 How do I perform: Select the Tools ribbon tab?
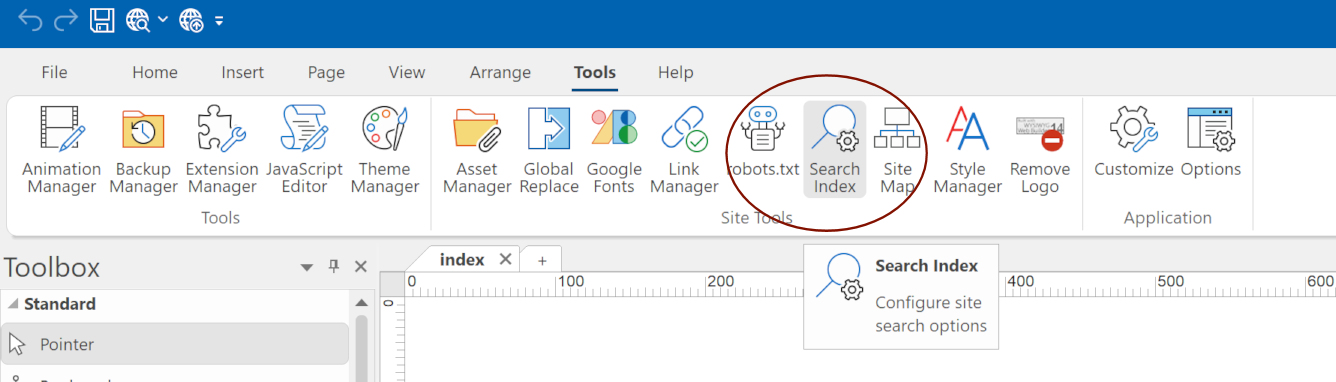595,72
